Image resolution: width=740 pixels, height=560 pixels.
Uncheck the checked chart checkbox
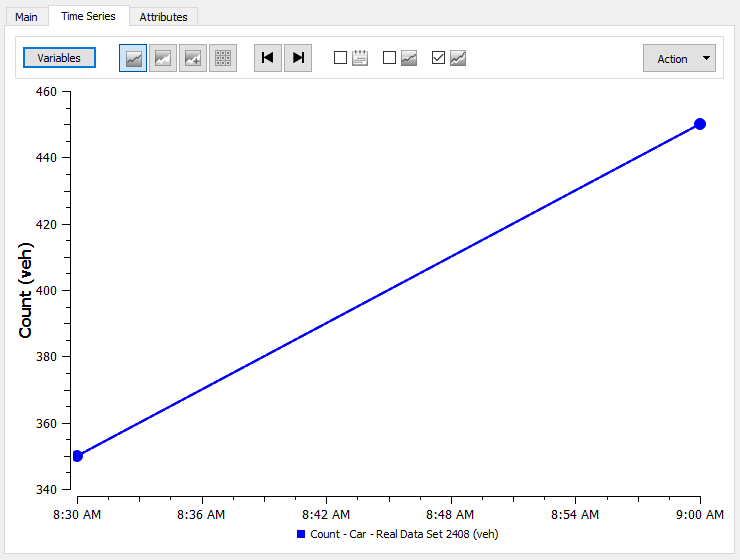tap(438, 58)
